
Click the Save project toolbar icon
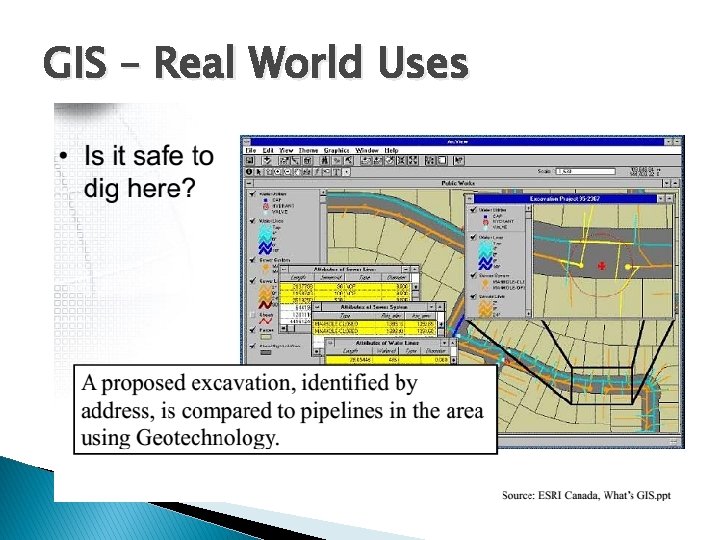[249, 160]
